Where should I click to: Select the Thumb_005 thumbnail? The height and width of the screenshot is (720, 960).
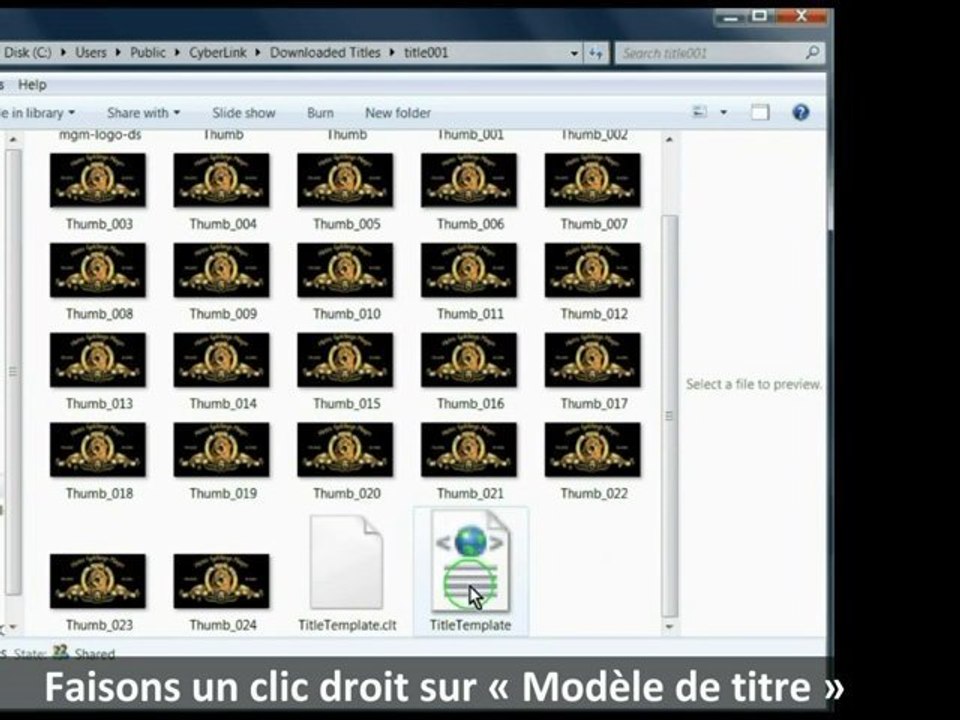(345, 180)
